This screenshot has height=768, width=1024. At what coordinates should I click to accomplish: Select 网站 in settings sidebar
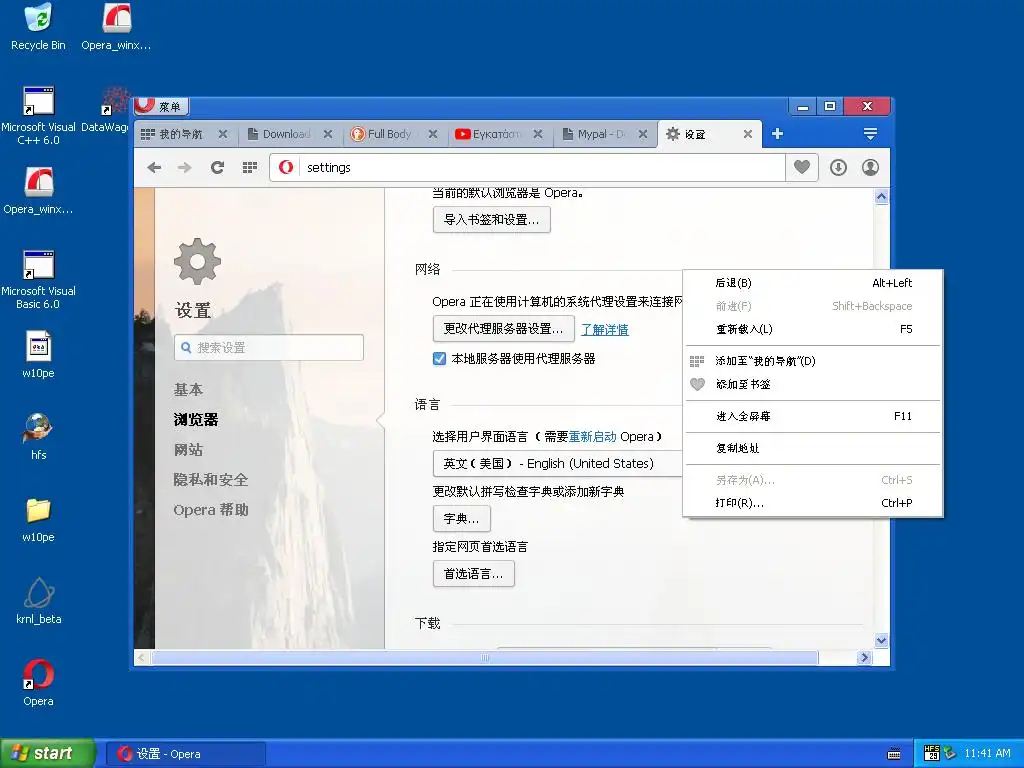tap(188, 449)
